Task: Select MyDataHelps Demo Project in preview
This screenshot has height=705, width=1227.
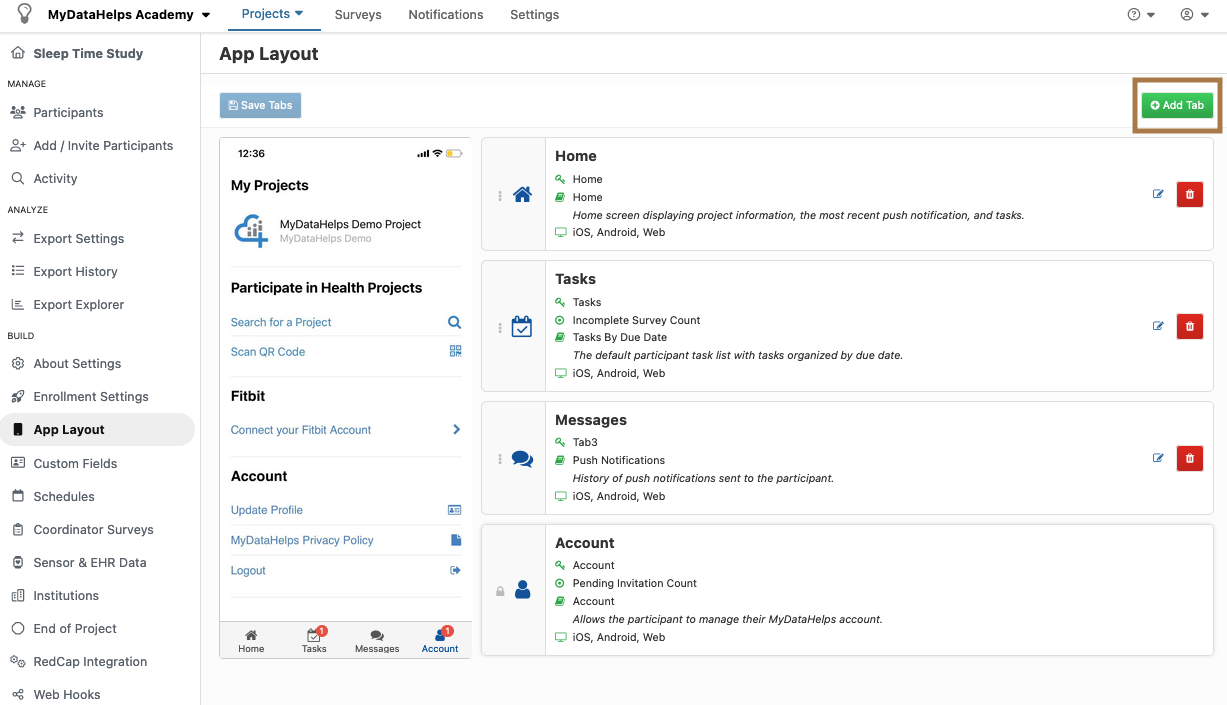Action: coord(346,230)
